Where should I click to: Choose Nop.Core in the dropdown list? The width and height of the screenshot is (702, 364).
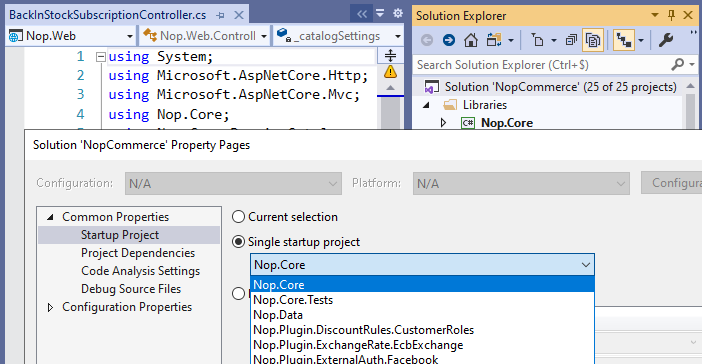(x=423, y=285)
